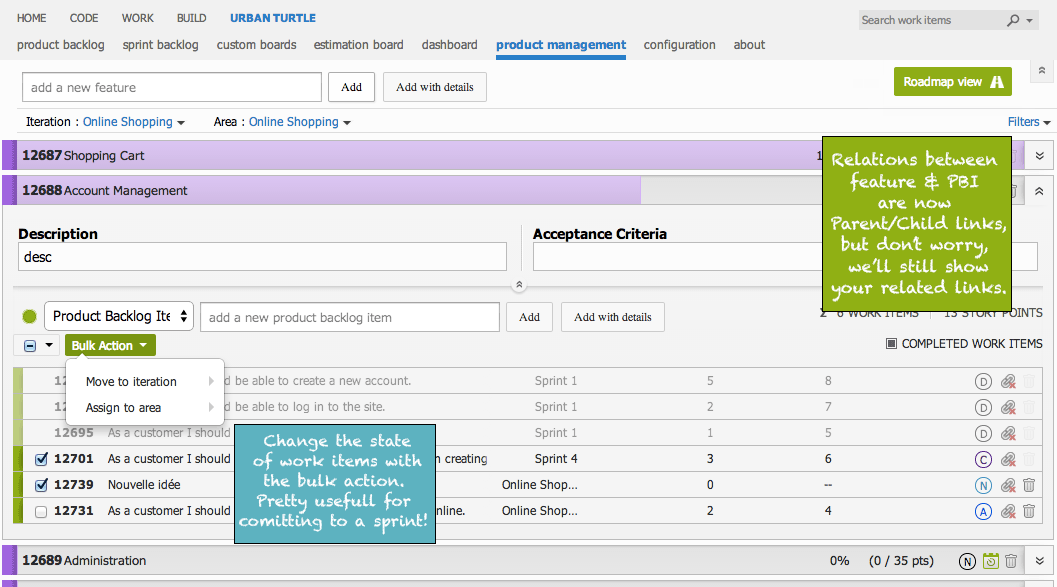Click the Account Management progress bar
Viewport: 1057px width, 587px height.
pos(330,190)
